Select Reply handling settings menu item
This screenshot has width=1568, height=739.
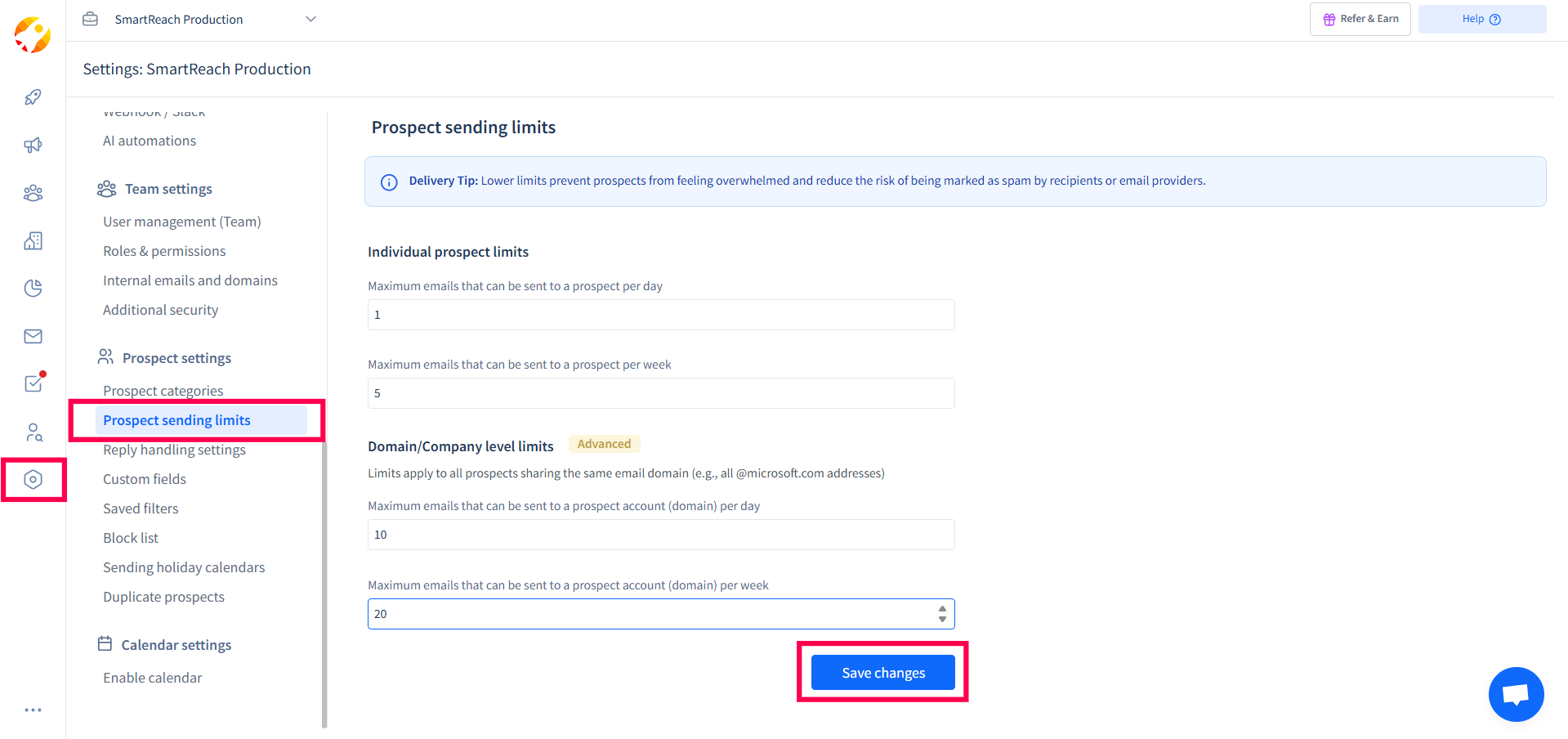(x=174, y=450)
